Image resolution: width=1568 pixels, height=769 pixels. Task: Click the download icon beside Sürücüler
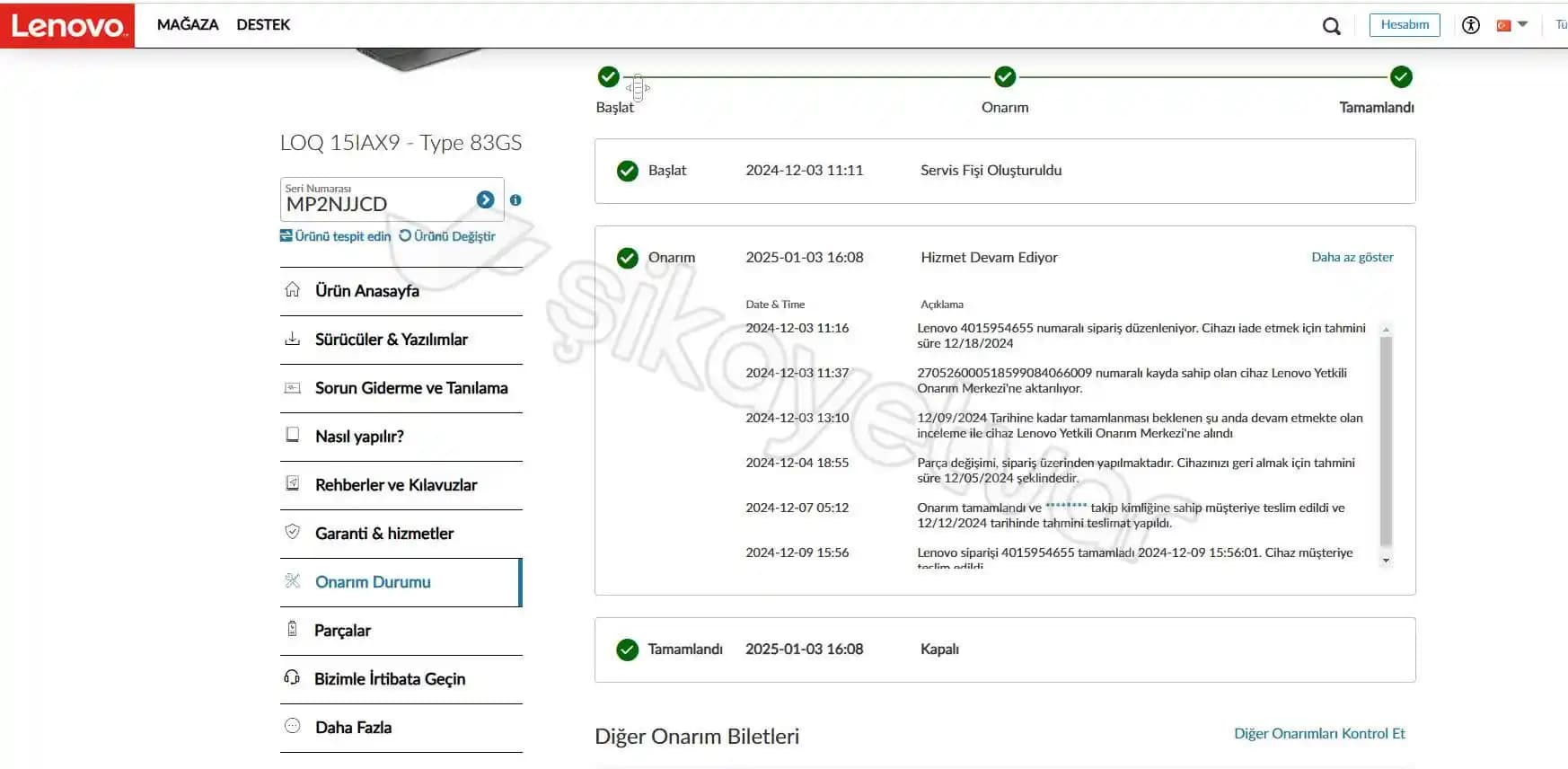pyautogui.click(x=292, y=339)
